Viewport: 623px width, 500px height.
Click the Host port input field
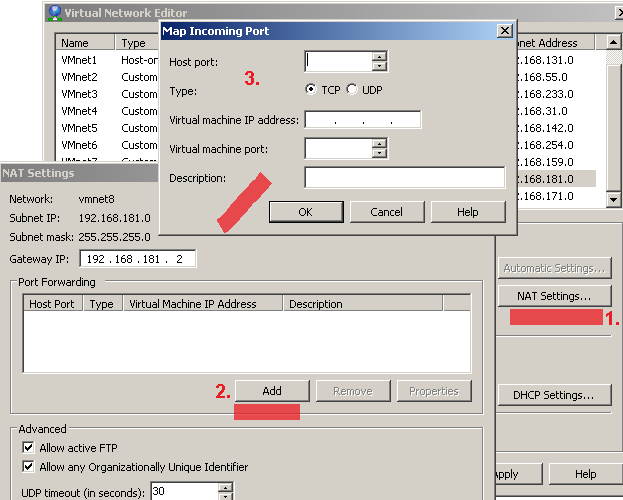pos(339,61)
